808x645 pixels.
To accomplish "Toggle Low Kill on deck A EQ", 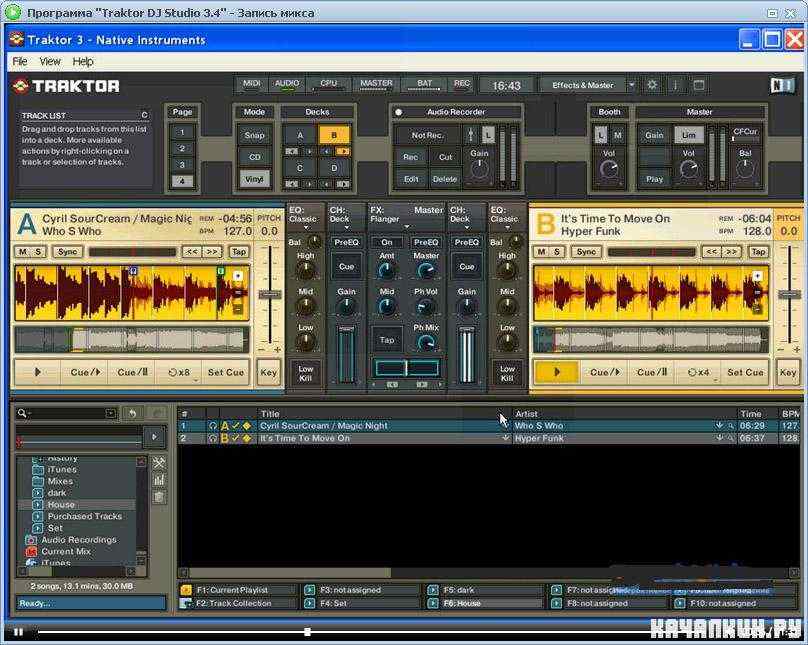I will click(x=305, y=373).
